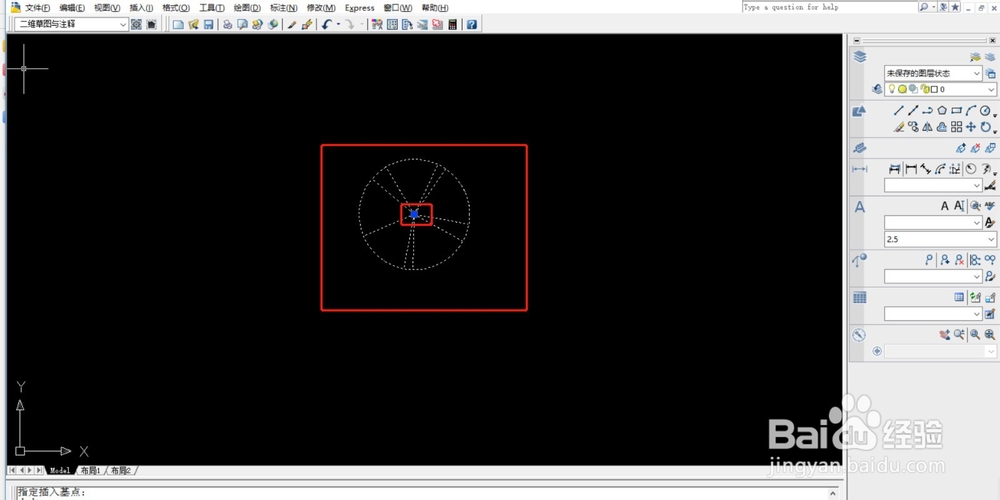Select the Erase modify tool
The image size is (1000, 500).
(899, 127)
